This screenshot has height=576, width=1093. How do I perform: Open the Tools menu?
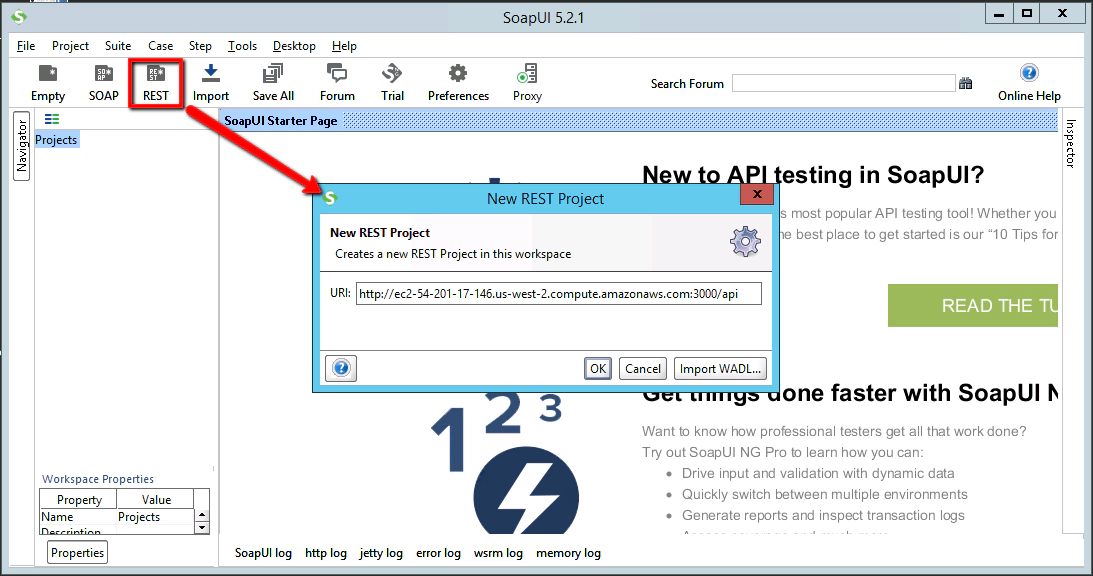click(242, 45)
